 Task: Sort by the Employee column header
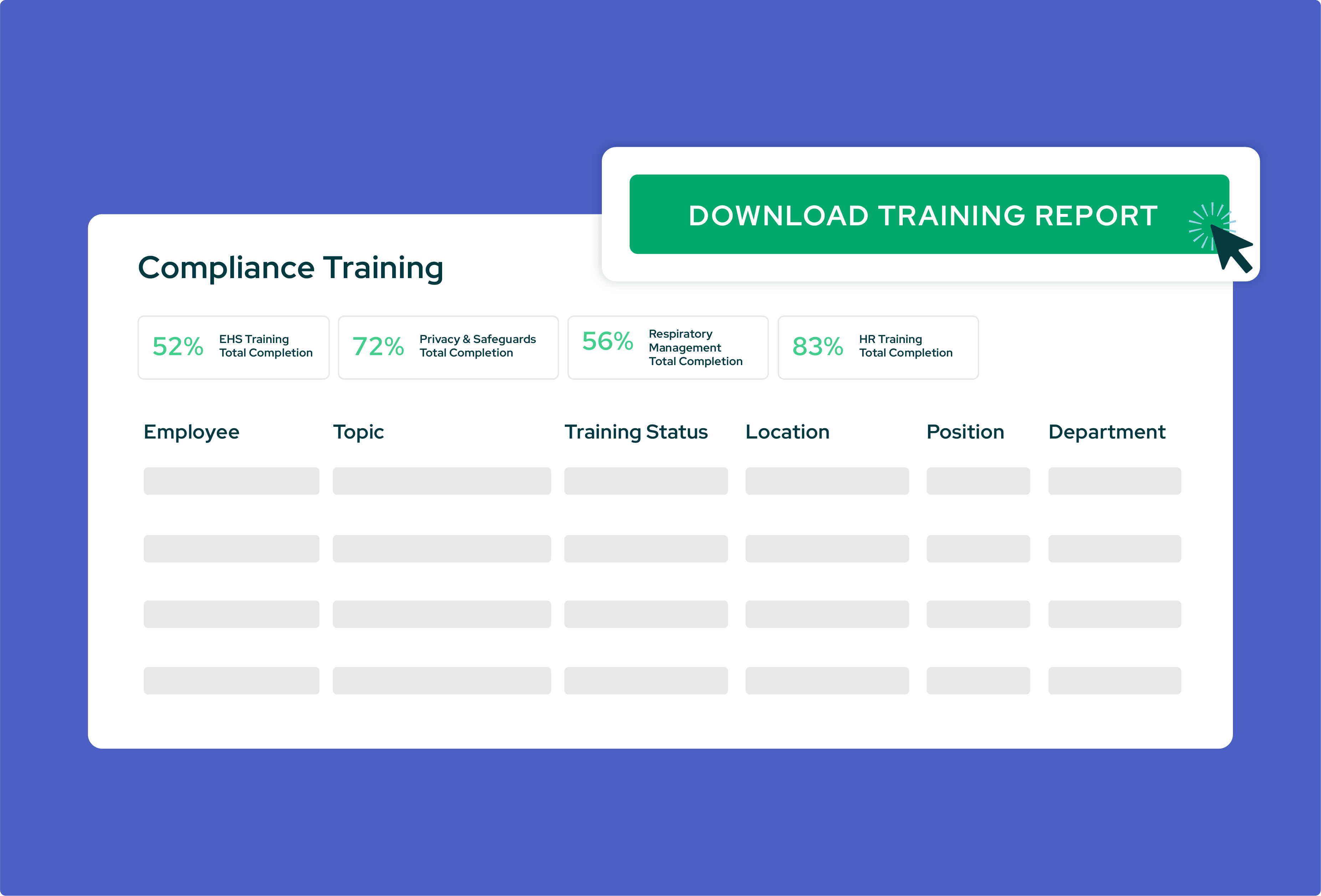coord(191,432)
